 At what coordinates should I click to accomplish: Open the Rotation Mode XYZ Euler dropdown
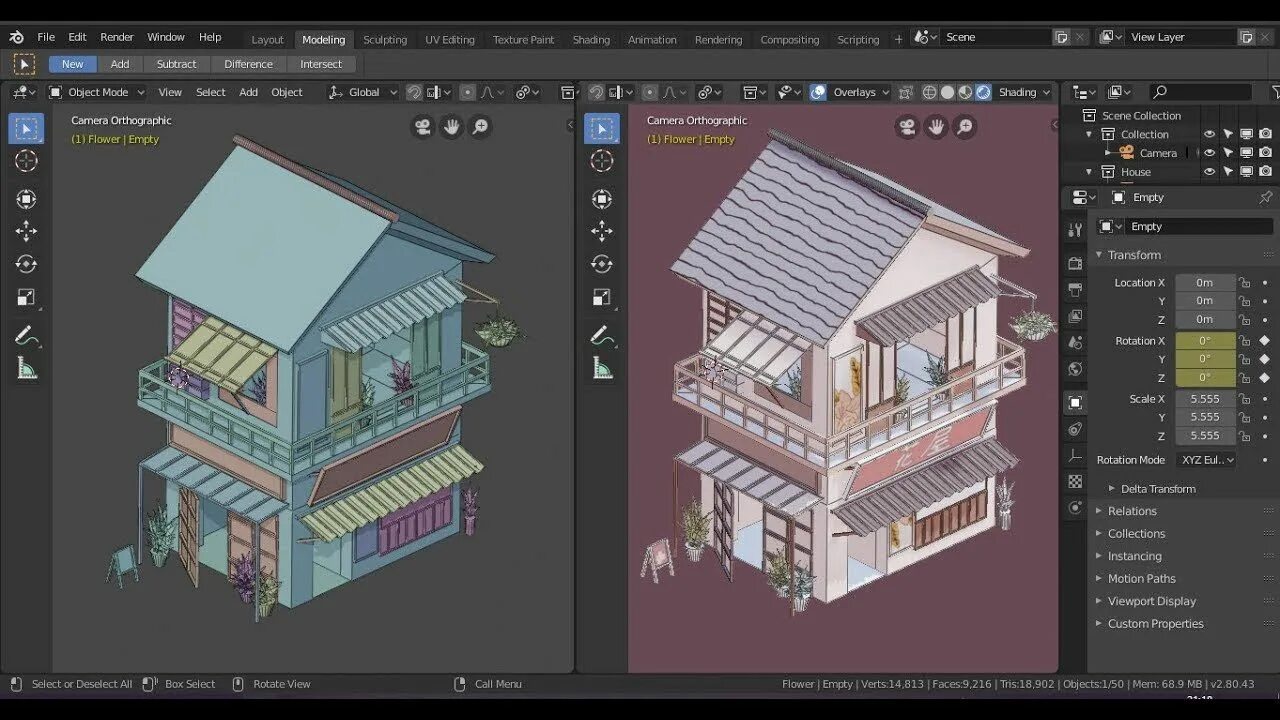pos(1207,460)
